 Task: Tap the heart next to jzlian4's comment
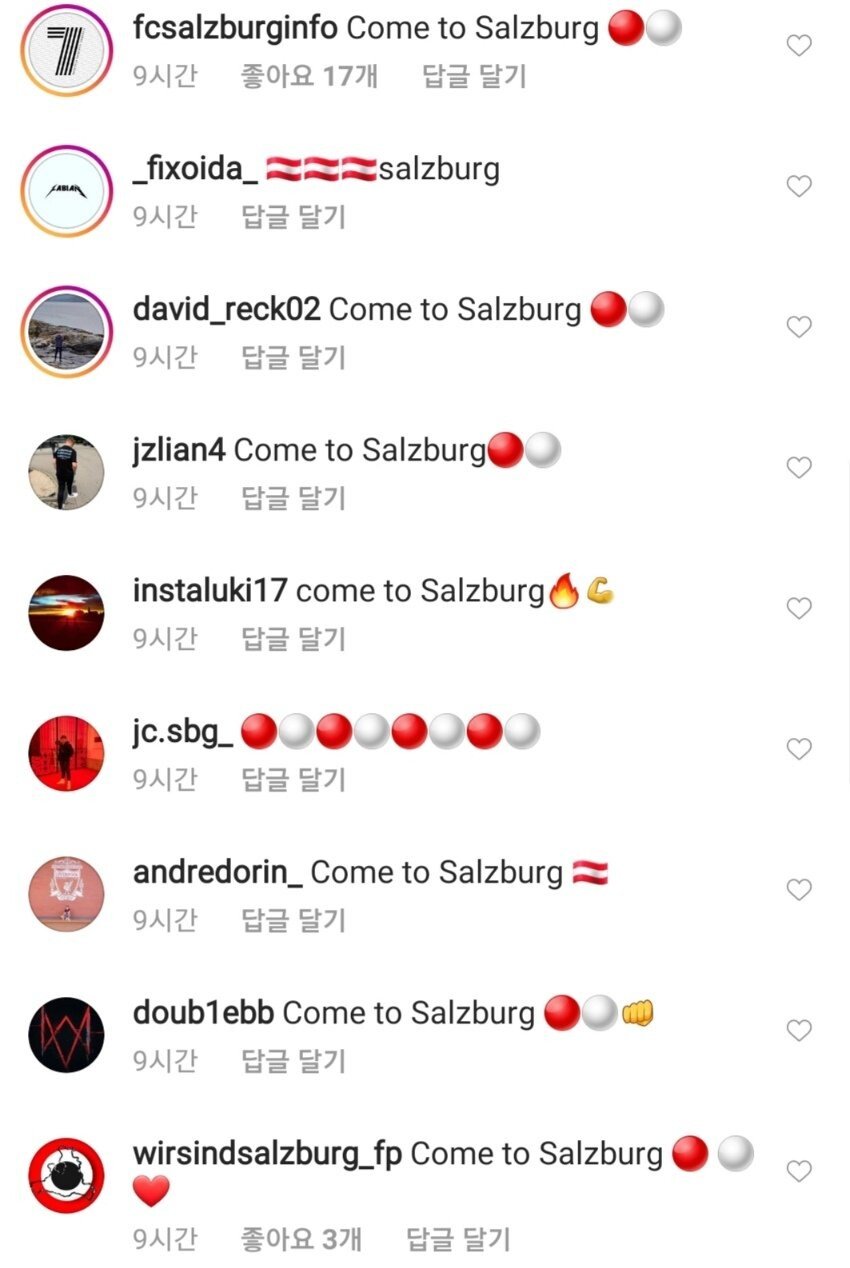pos(799,467)
